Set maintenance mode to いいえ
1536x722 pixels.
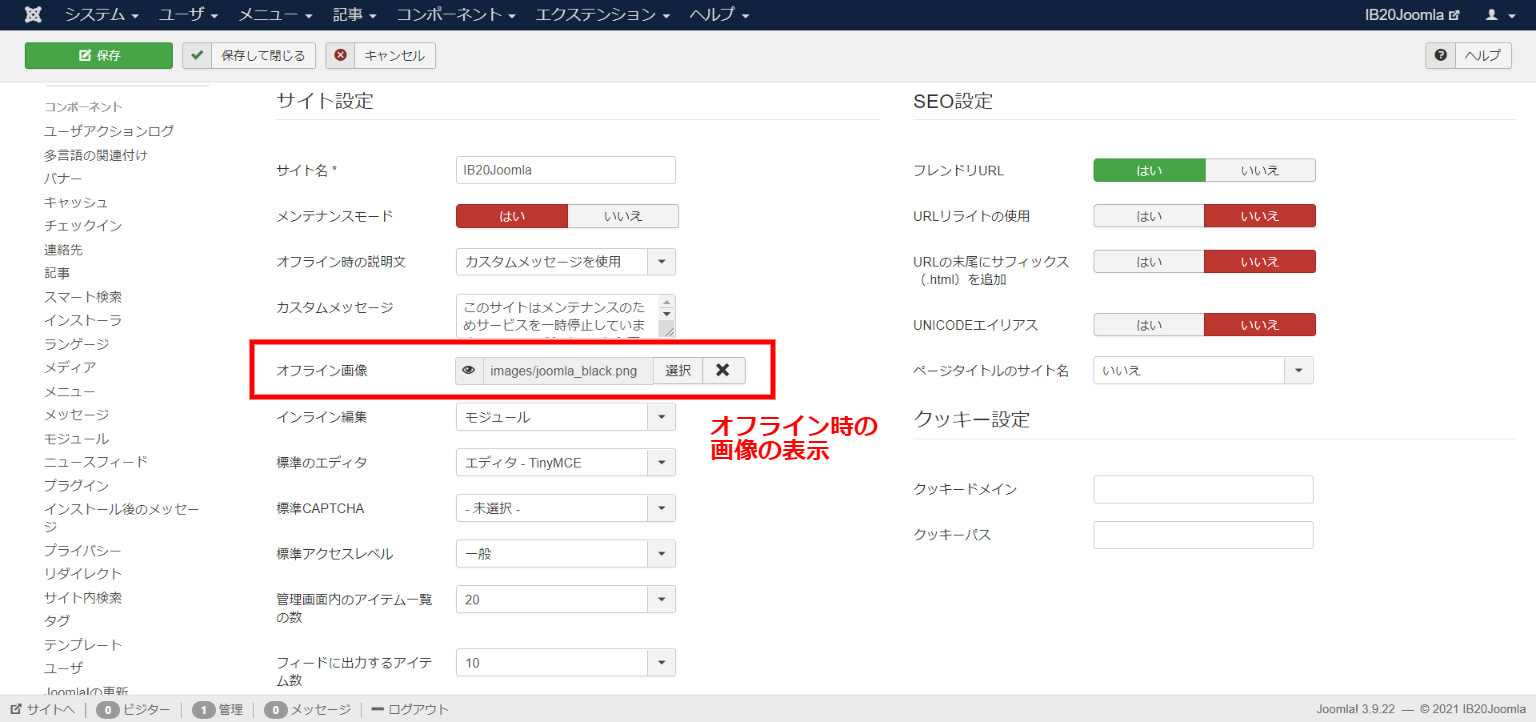coord(622,216)
